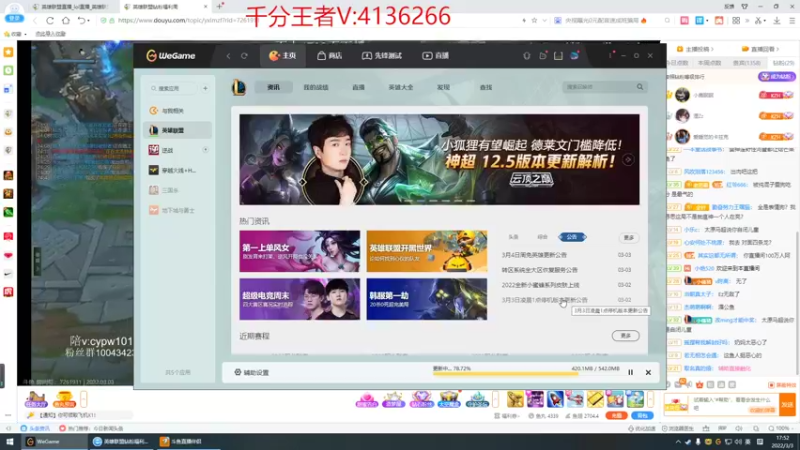Screen dimensions: 800x450
Task: Click the orange 发送 chat button
Action: pyautogui.click(x=787, y=404)
